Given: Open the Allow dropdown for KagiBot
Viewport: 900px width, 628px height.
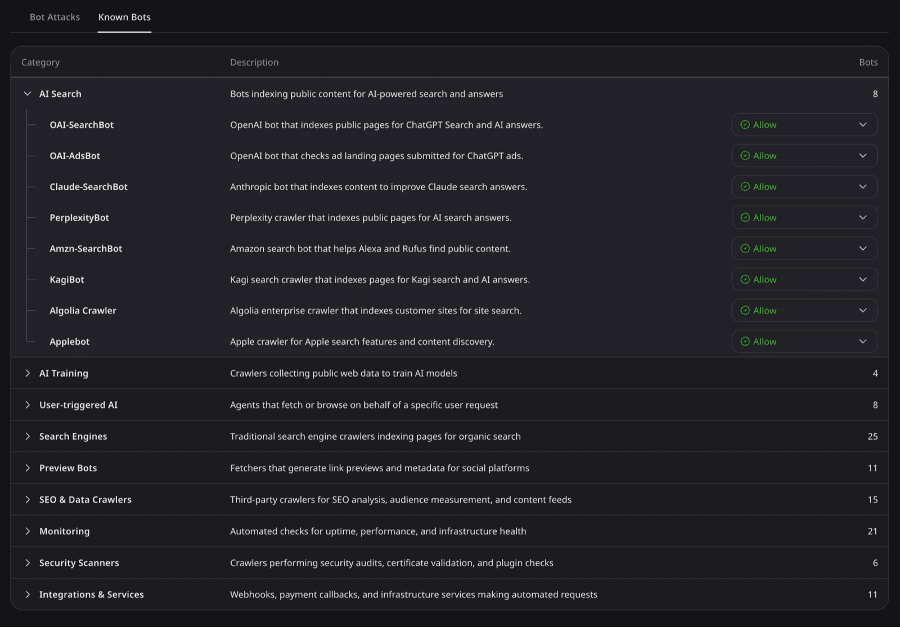Looking at the screenshot, I should coord(804,280).
